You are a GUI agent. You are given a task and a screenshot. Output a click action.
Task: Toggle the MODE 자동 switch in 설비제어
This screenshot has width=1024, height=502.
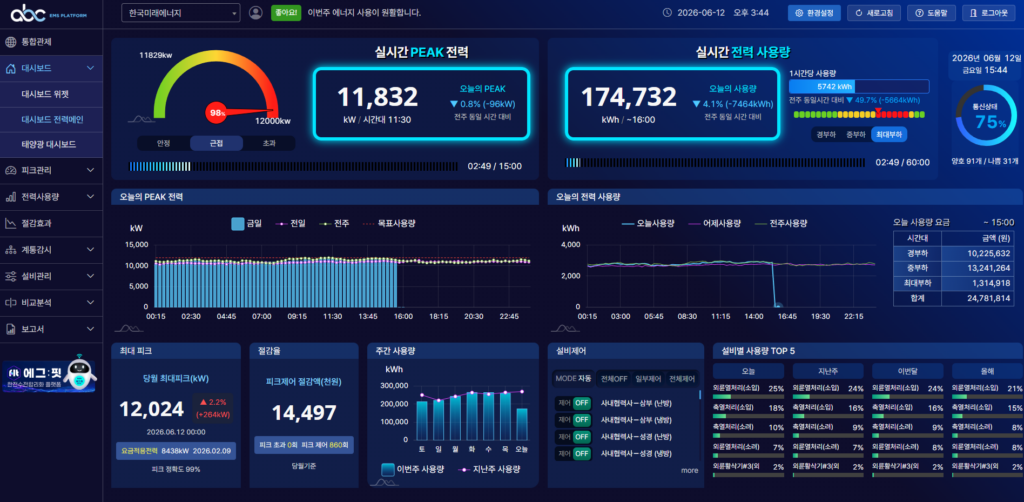pos(573,379)
